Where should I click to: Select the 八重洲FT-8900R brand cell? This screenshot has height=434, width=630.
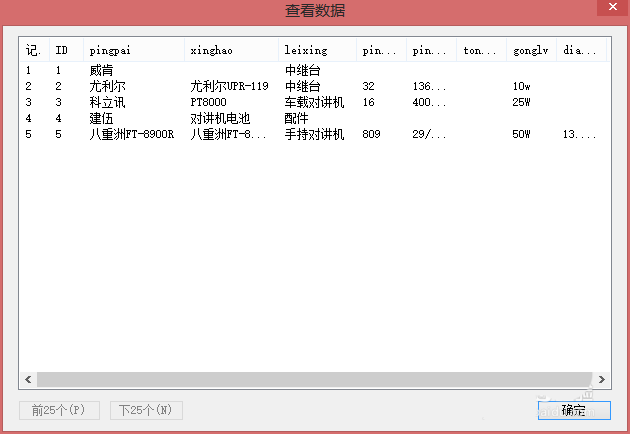point(132,134)
